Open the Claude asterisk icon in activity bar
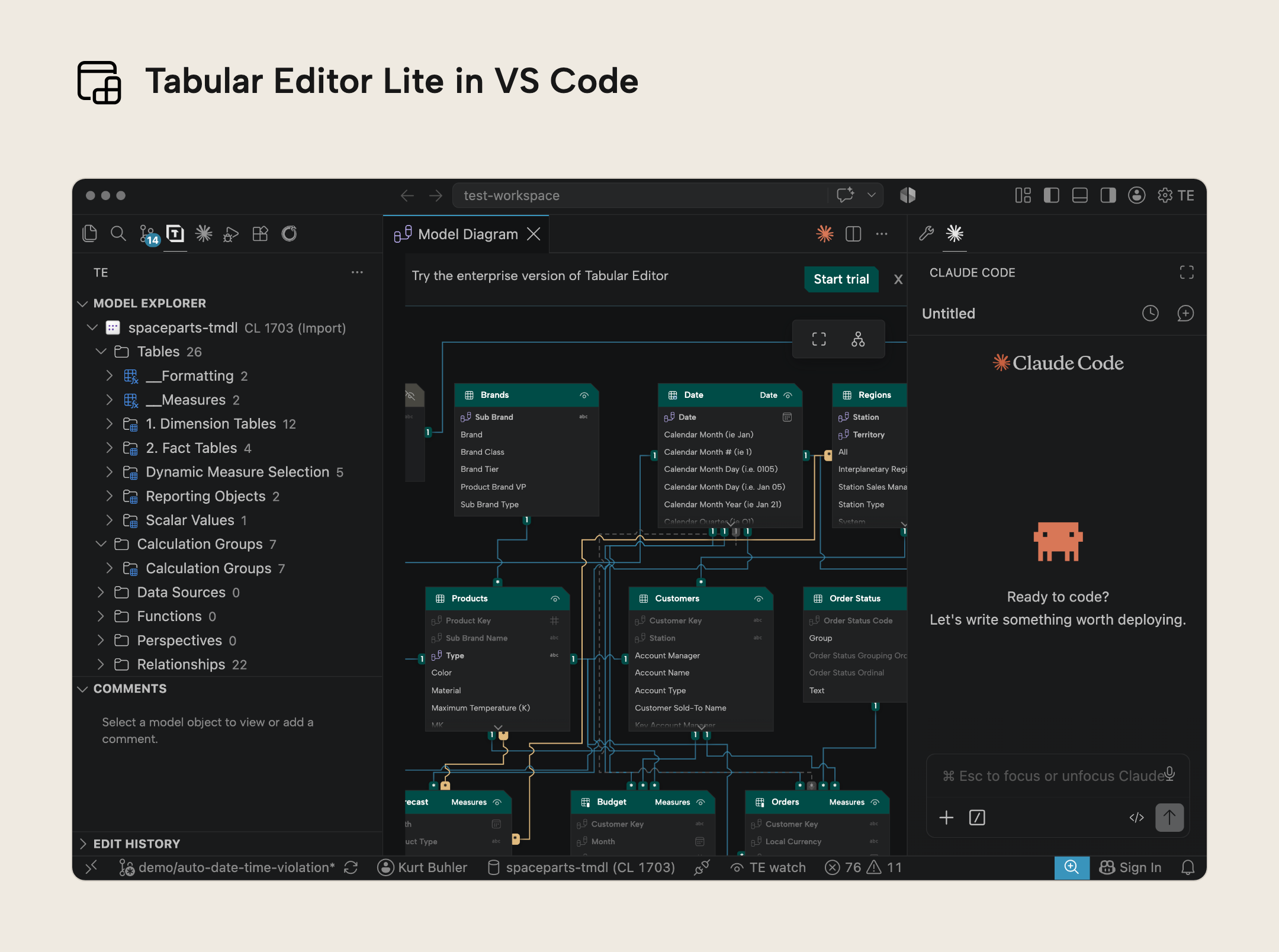The height and width of the screenshot is (952, 1279). point(204,233)
